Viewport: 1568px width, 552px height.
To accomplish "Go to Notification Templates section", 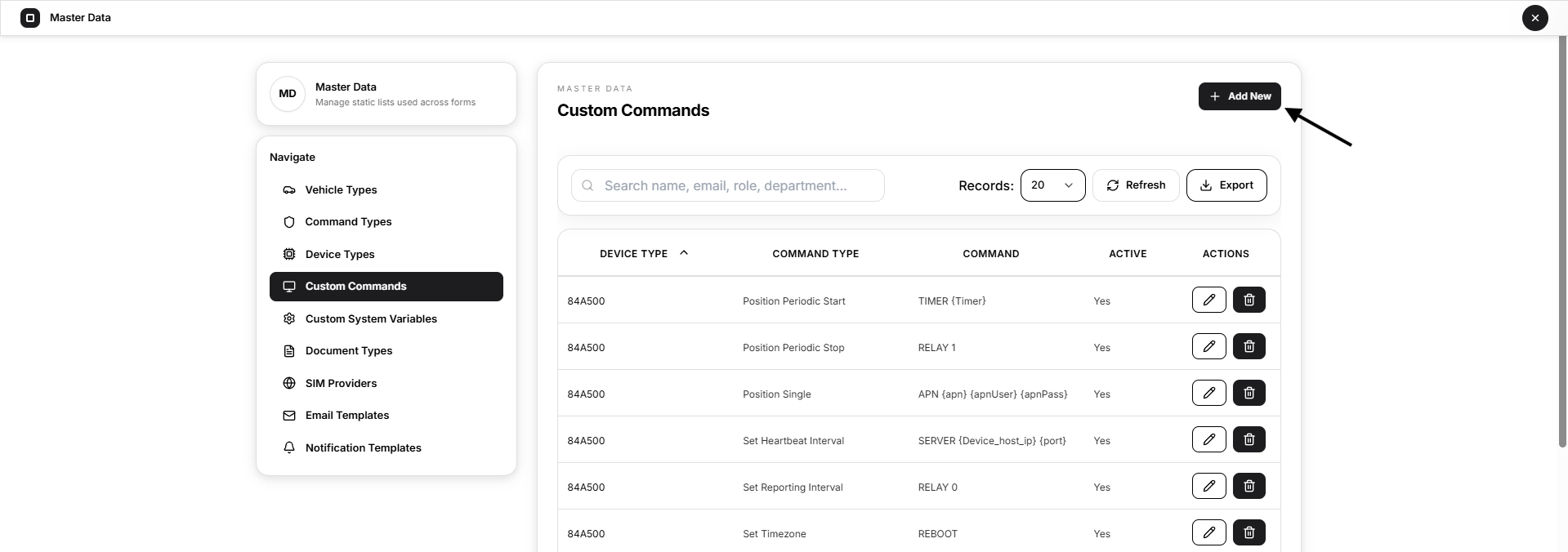I will pyautogui.click(x=386, y=447).
